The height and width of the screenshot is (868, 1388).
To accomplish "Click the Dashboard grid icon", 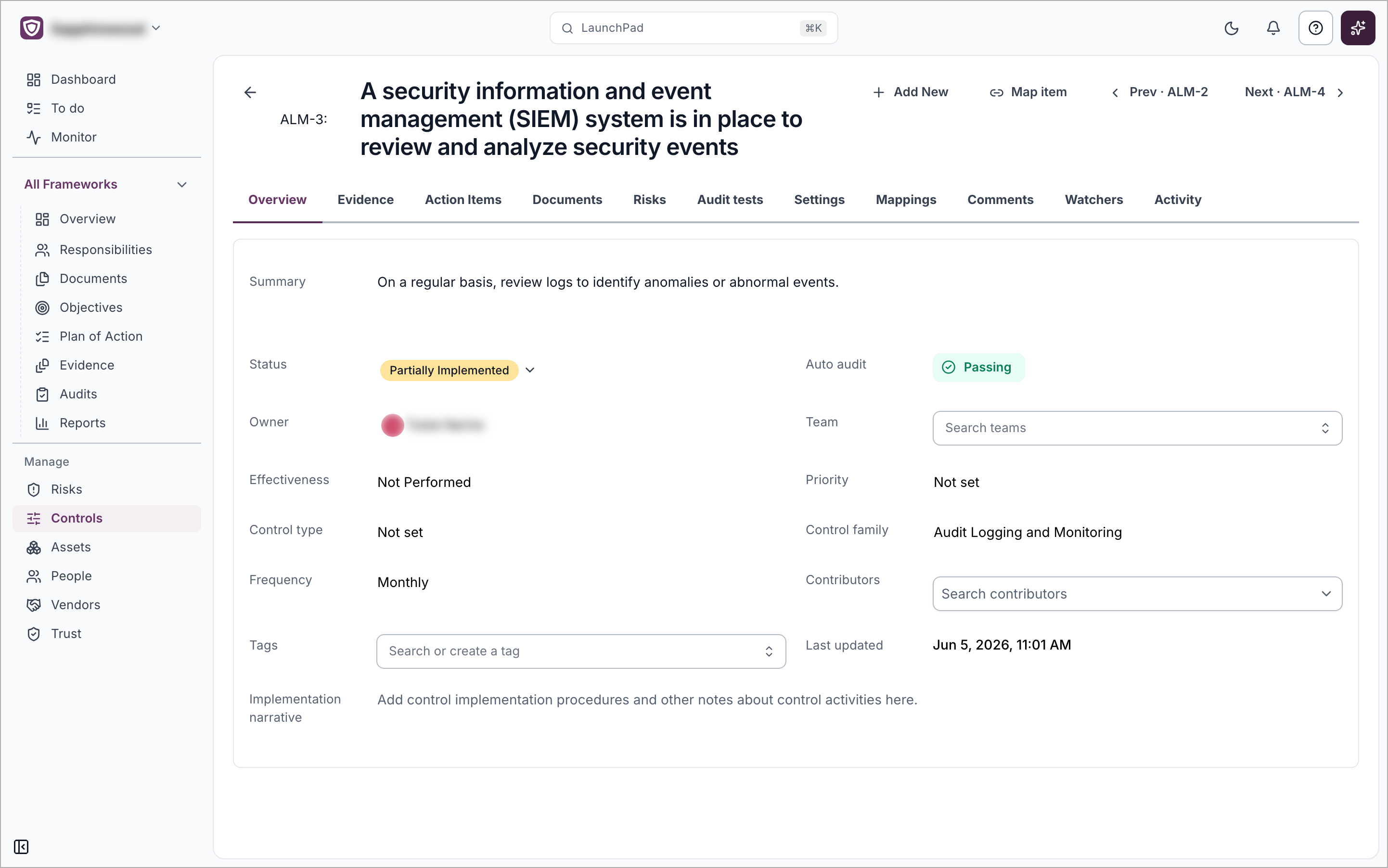I will pos(34,79).
